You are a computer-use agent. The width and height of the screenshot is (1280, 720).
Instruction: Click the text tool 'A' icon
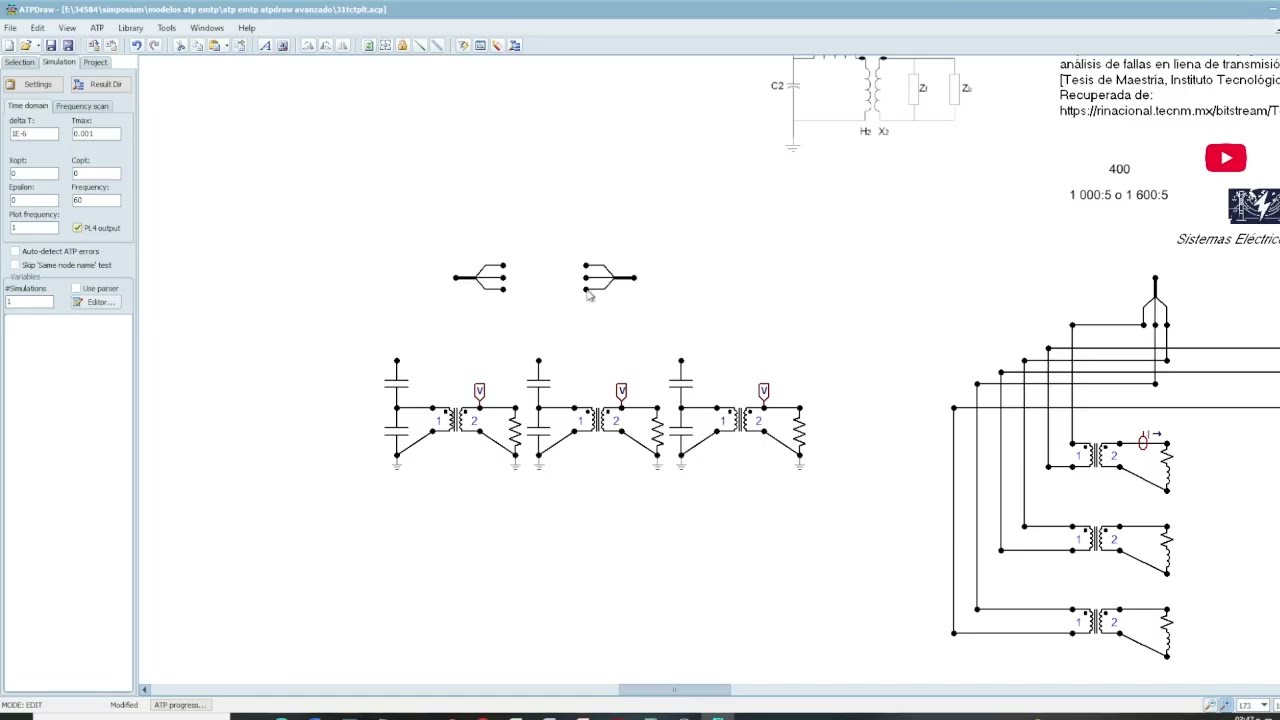(265, 45)
